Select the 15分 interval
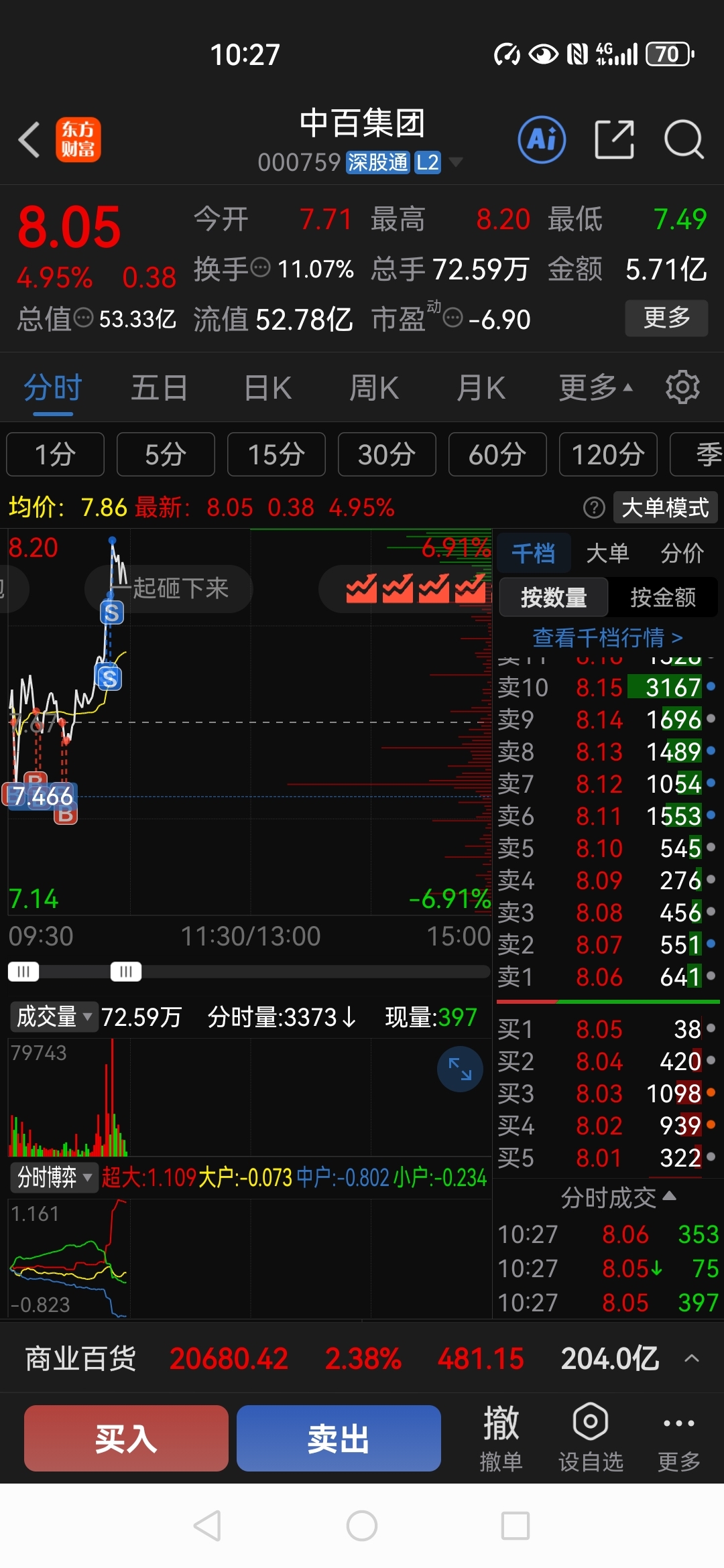The image size is (724, 1568). [x=276, y=454]
